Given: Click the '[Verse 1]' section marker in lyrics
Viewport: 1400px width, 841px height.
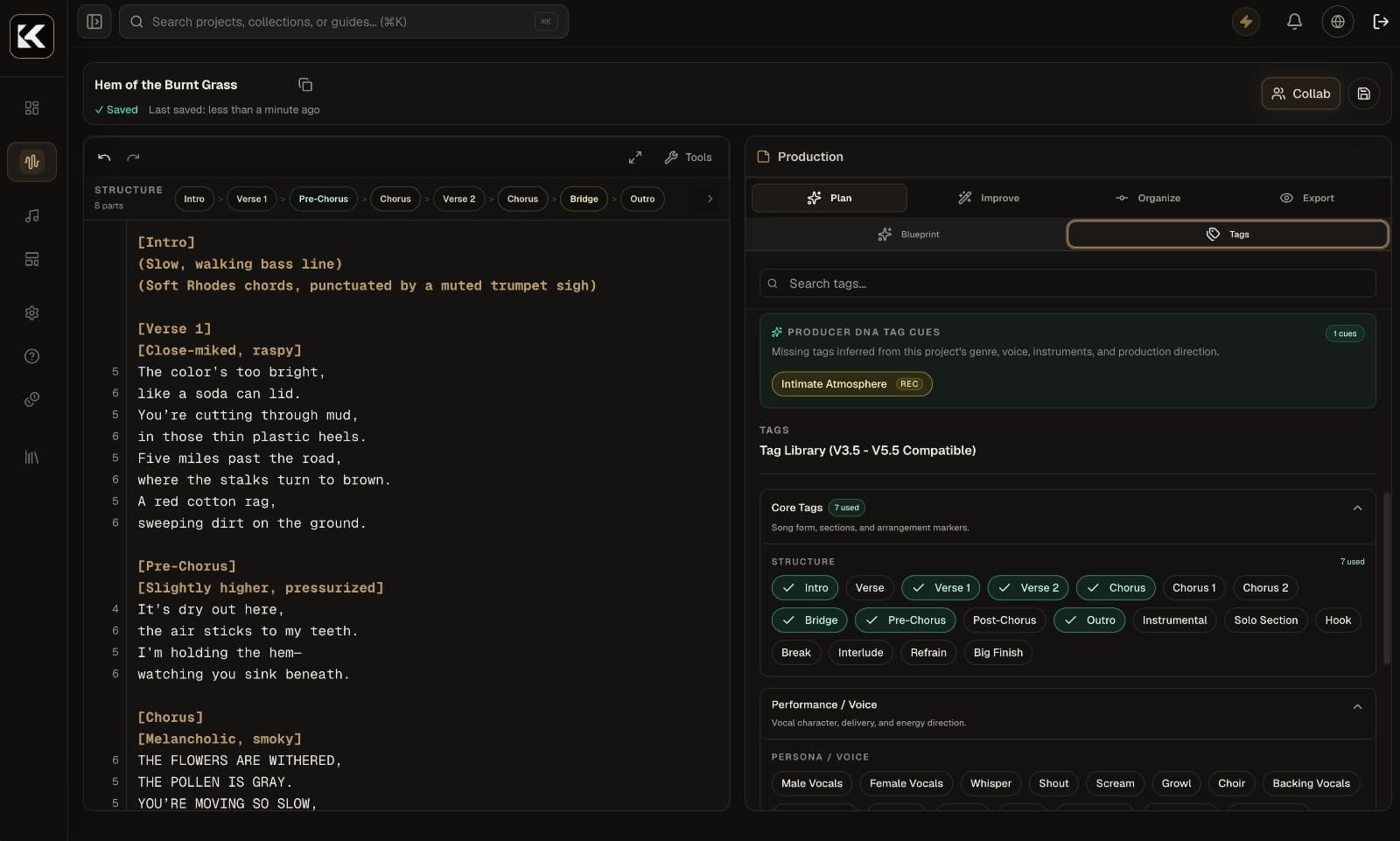Looking at the screenshot, I should (x=174, y=329).
